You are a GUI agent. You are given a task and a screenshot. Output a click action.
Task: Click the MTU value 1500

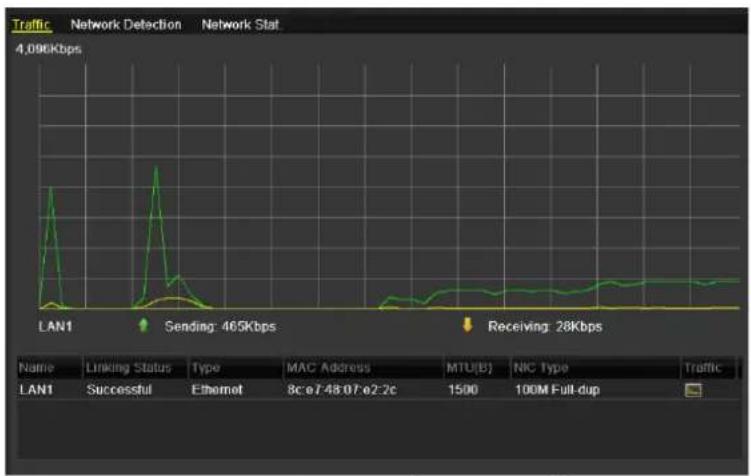point(463,390)
